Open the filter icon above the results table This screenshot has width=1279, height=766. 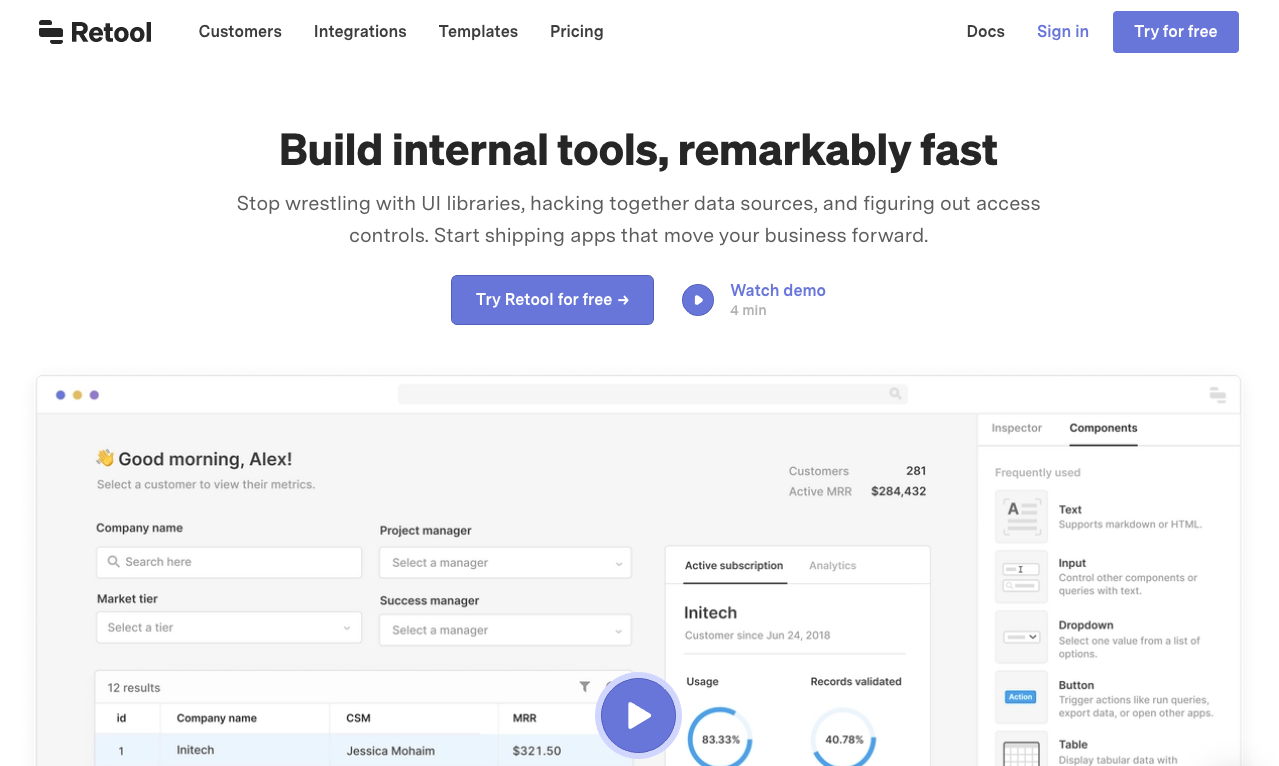tap(584, 687)
